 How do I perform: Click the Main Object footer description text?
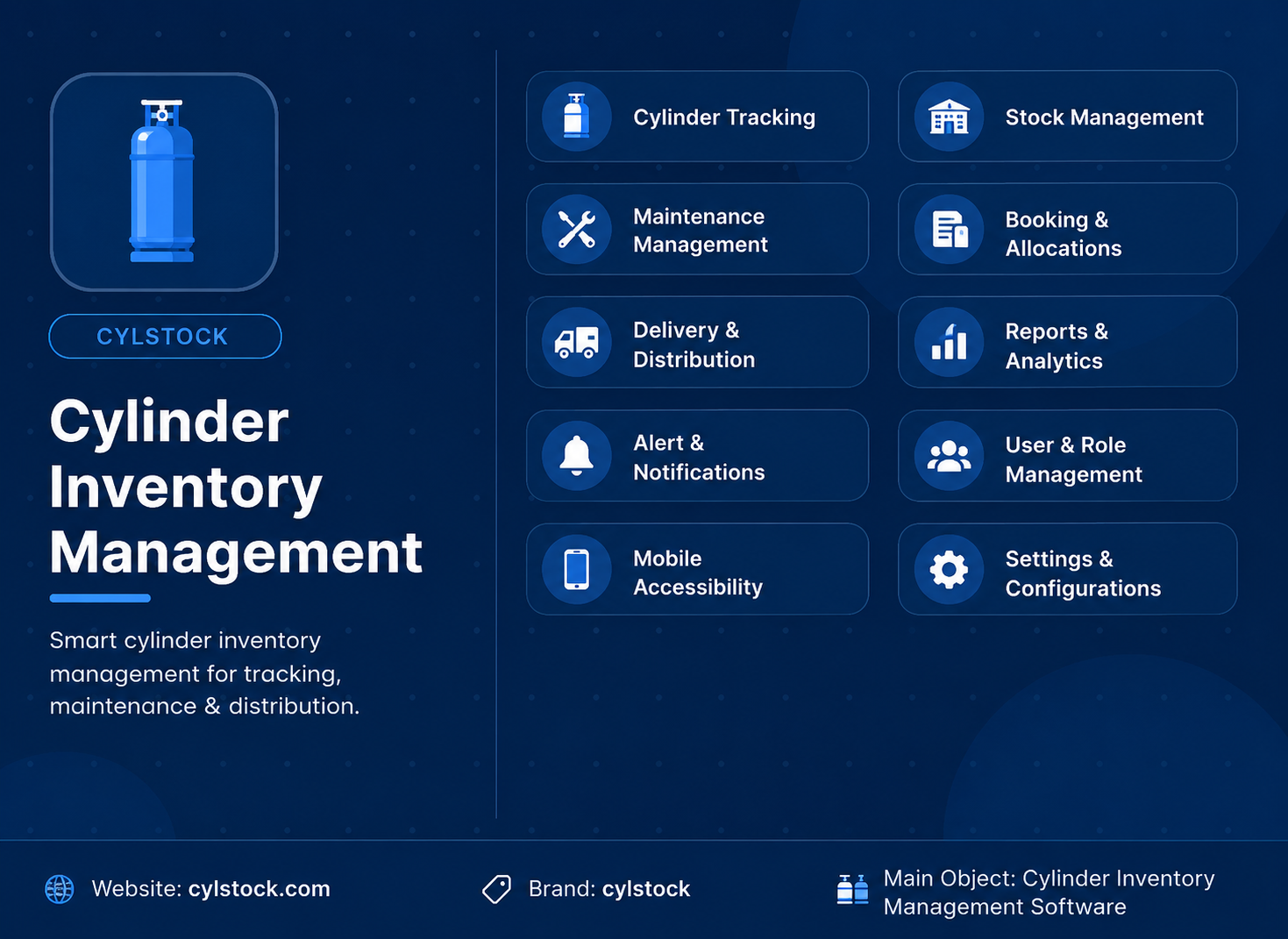[1049, 893]
